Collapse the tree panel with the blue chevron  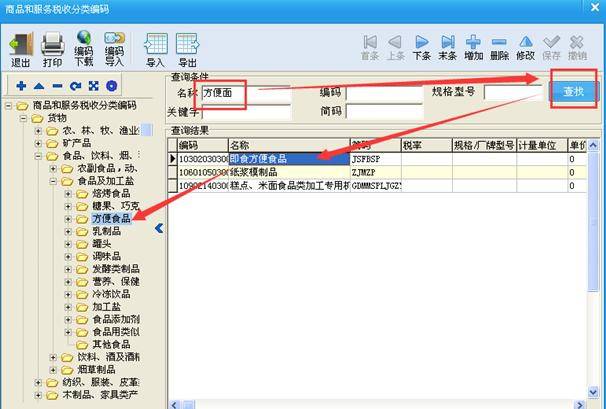click(x=159, y=228)
